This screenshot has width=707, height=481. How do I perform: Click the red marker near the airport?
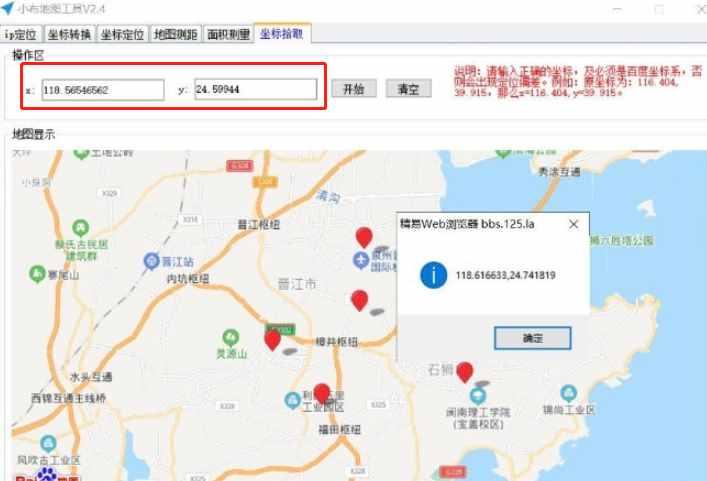tap(364, 238)
